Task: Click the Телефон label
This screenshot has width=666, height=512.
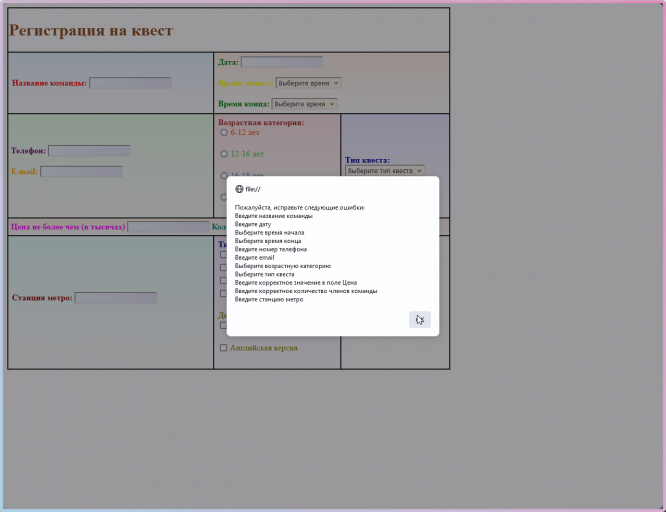Action: [28, 150]
